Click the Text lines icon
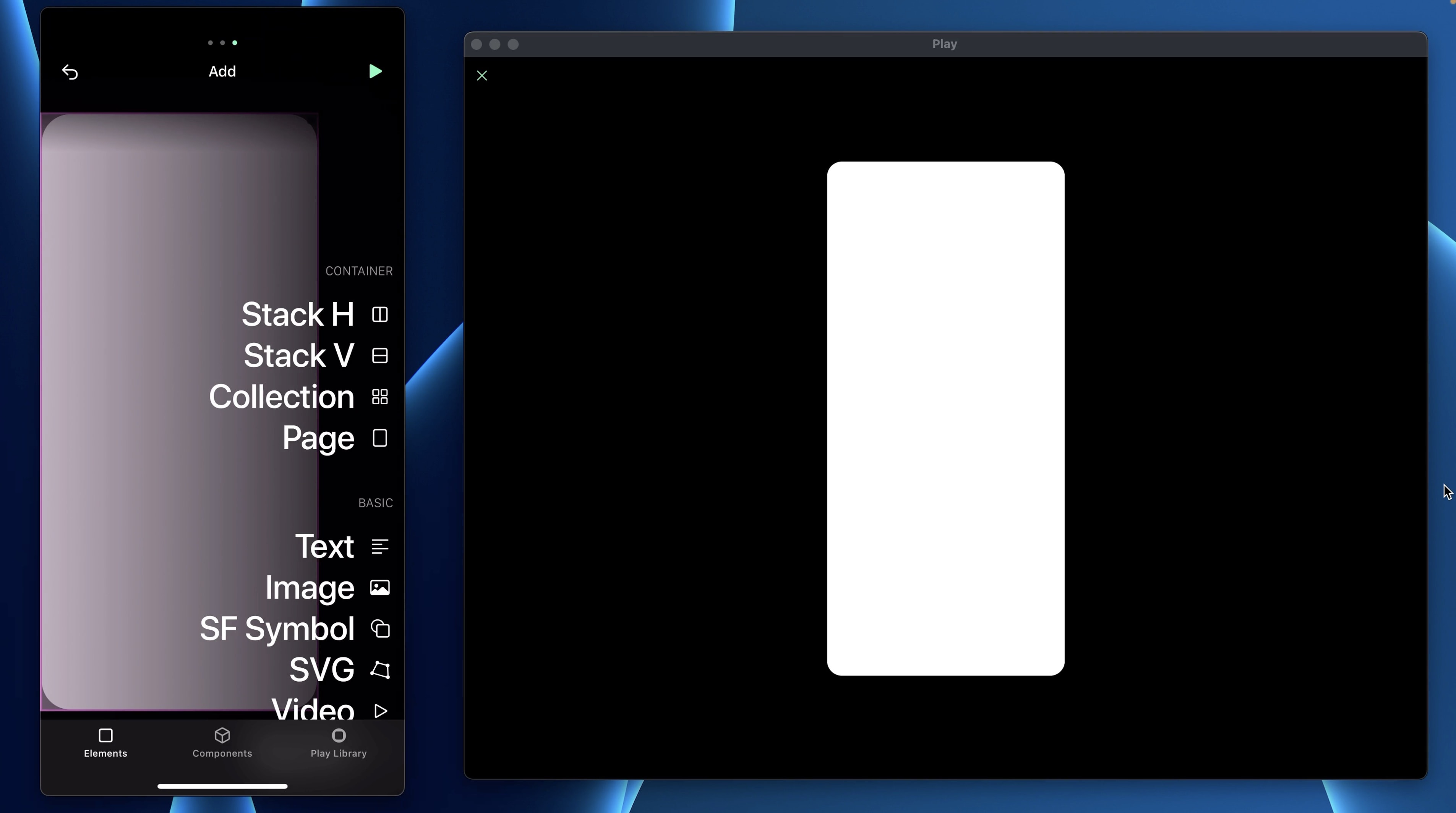The width and height of the screenshot is (1456, 813). click(380, 546)
